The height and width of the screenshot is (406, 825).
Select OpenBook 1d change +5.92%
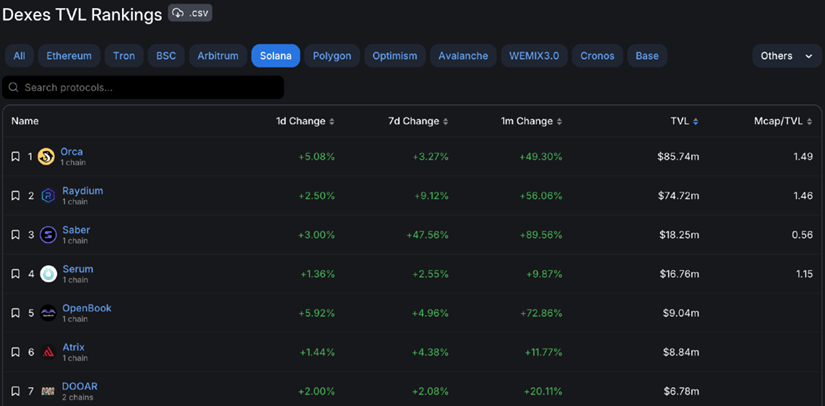[316, 313]
